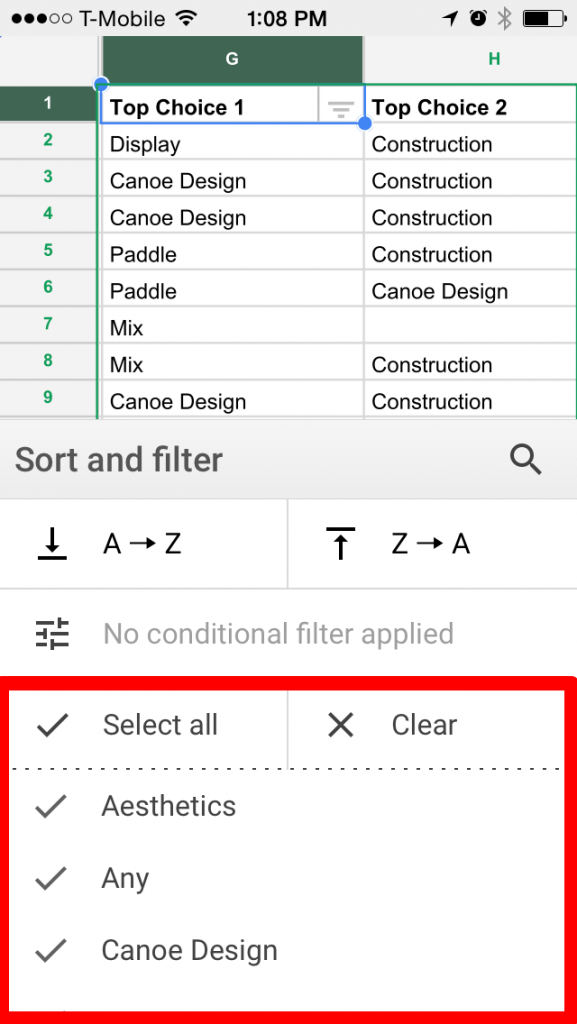This screenshot has width=577, height=1024.
Task: Open the No conditional filter applied option
Action: (x=275, y=633)
